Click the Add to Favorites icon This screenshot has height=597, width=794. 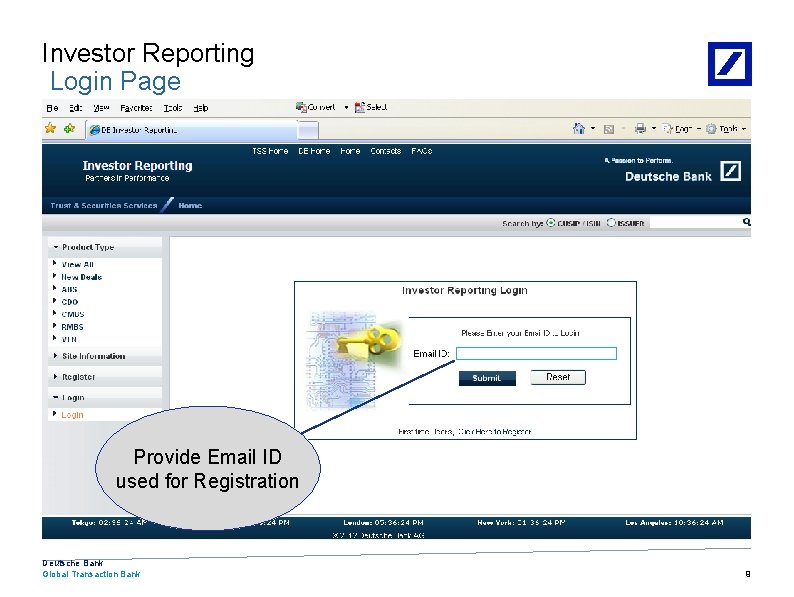coord(69,128)
